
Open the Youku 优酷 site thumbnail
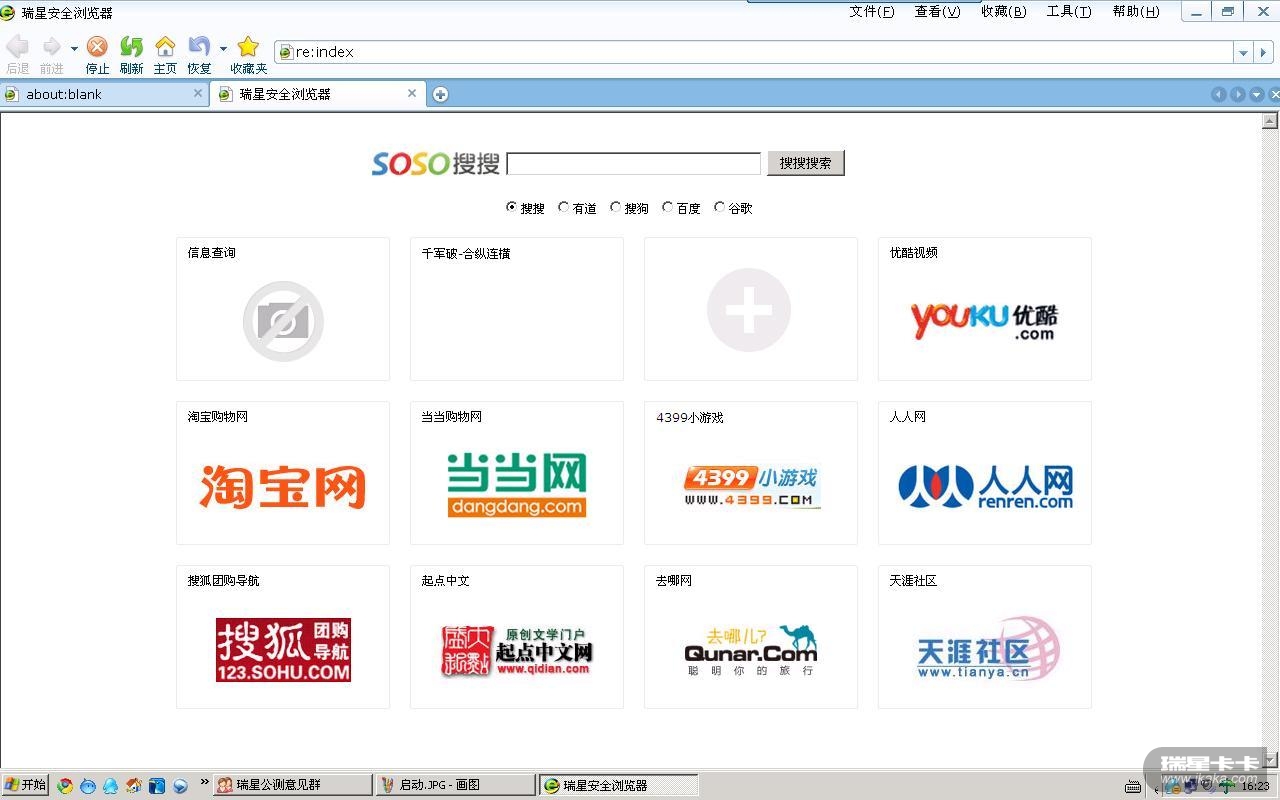point(985,320)
